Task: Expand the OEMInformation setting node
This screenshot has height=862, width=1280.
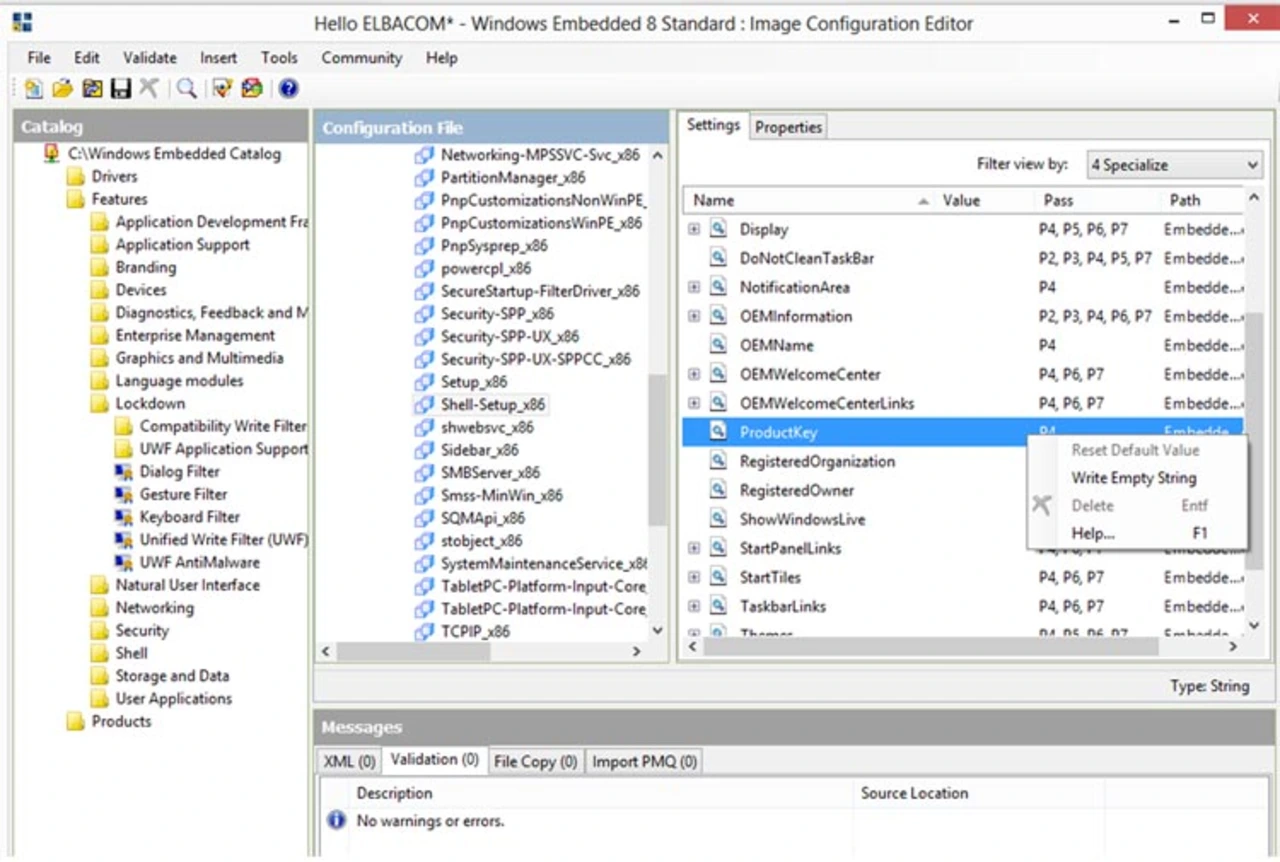Action: pyautogui.click(x=694, y=316)
